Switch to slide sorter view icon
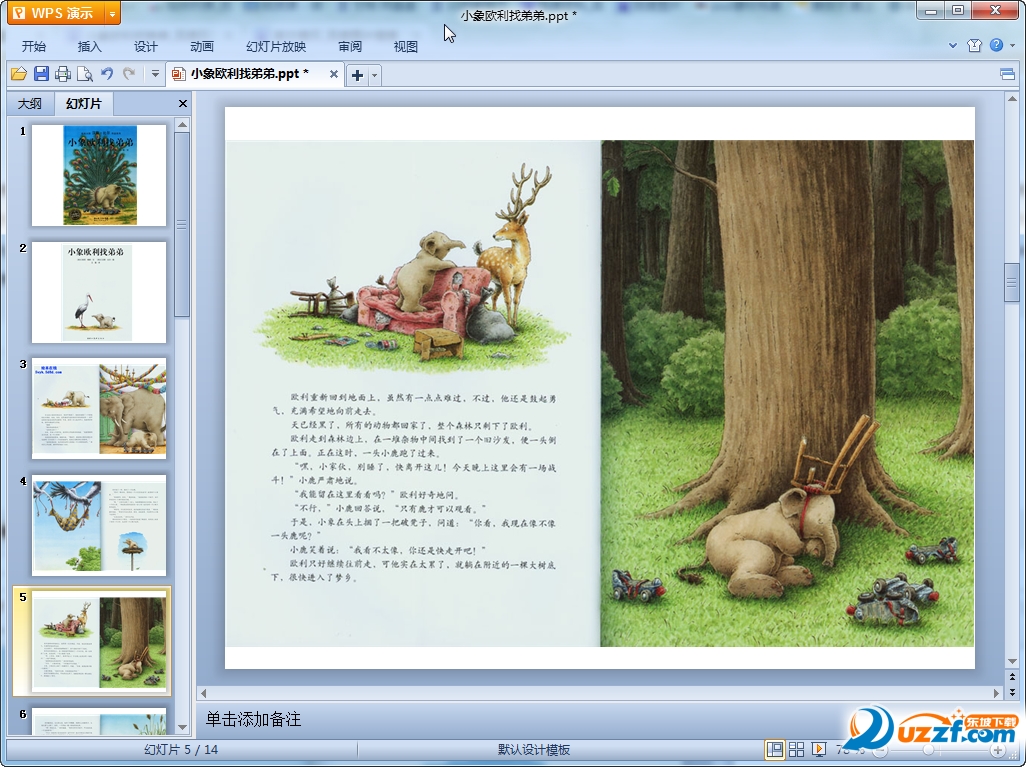This screenshot has height=767, width=1026. coord(796,749)
